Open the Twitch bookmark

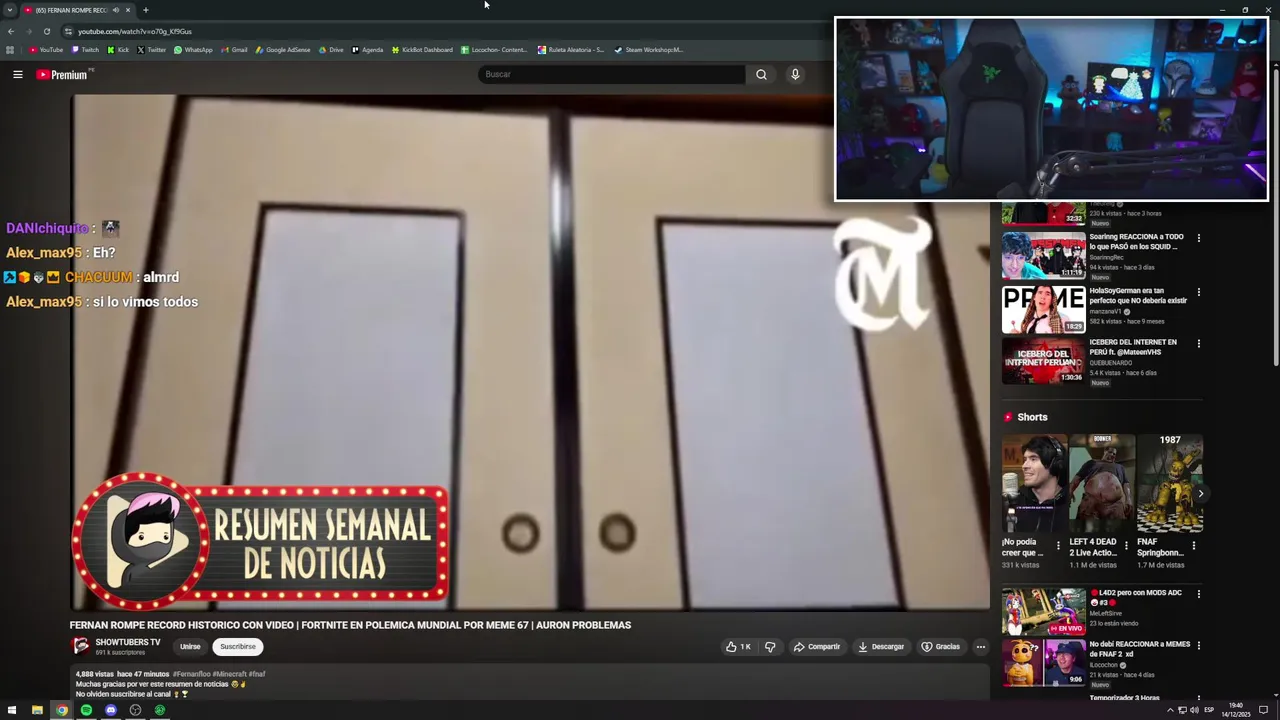85,50
